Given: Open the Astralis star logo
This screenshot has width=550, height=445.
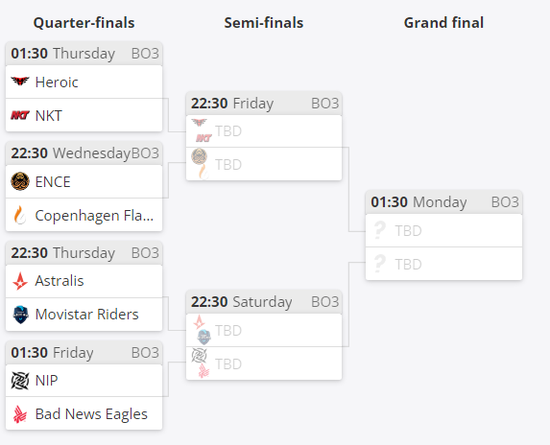Looking at the screenshot, I should coord(20,281).
